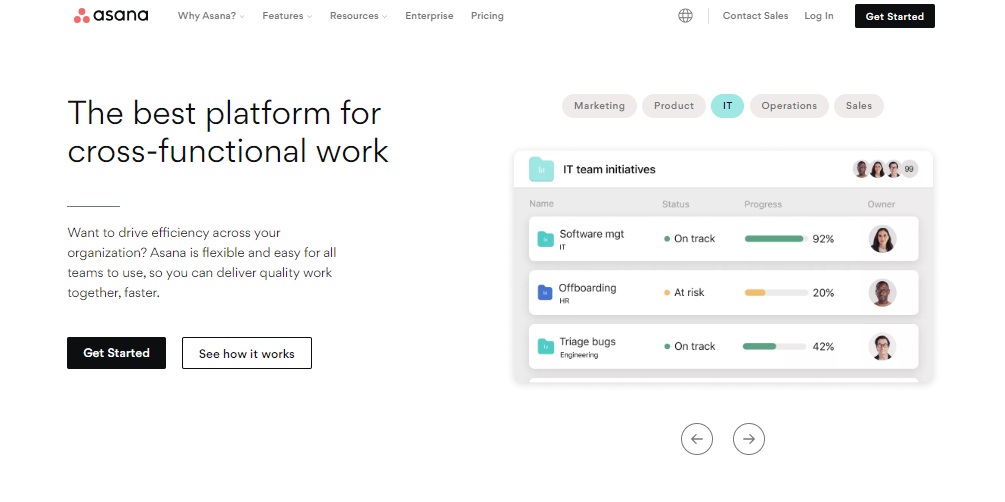Click the Software mgt project name
The image size is (1005, 502).
pyautogui.click(x=592, y=234)
